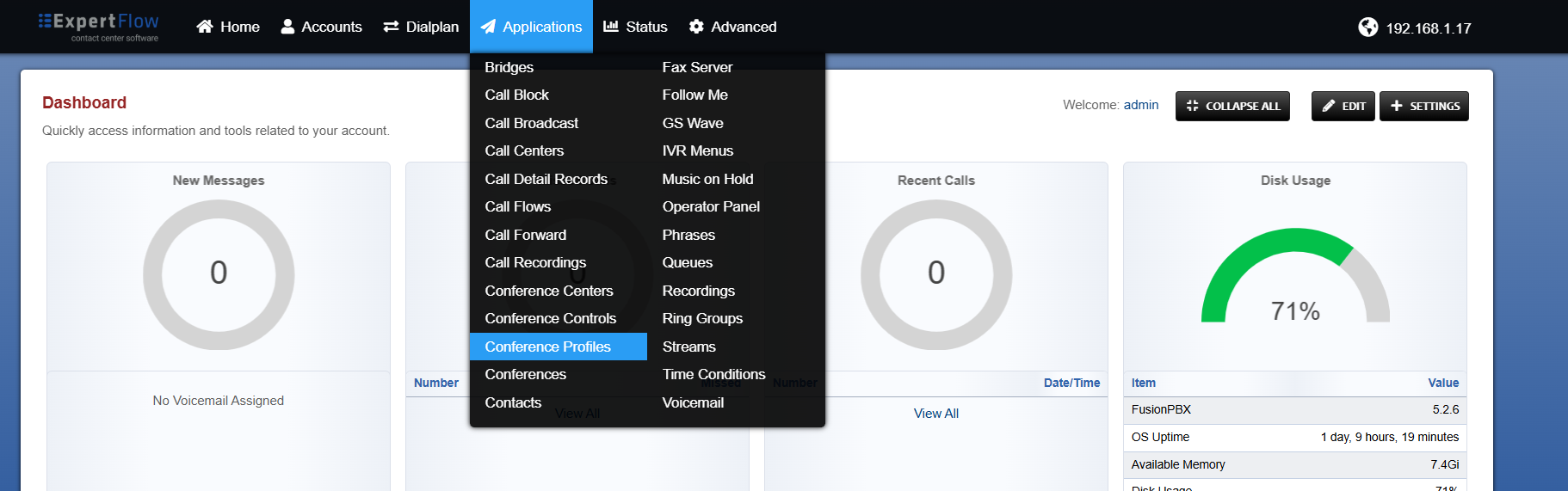Screen dimensions: 1568x491
Task: Click the New Messages counter circle
Action: [219, 274]
